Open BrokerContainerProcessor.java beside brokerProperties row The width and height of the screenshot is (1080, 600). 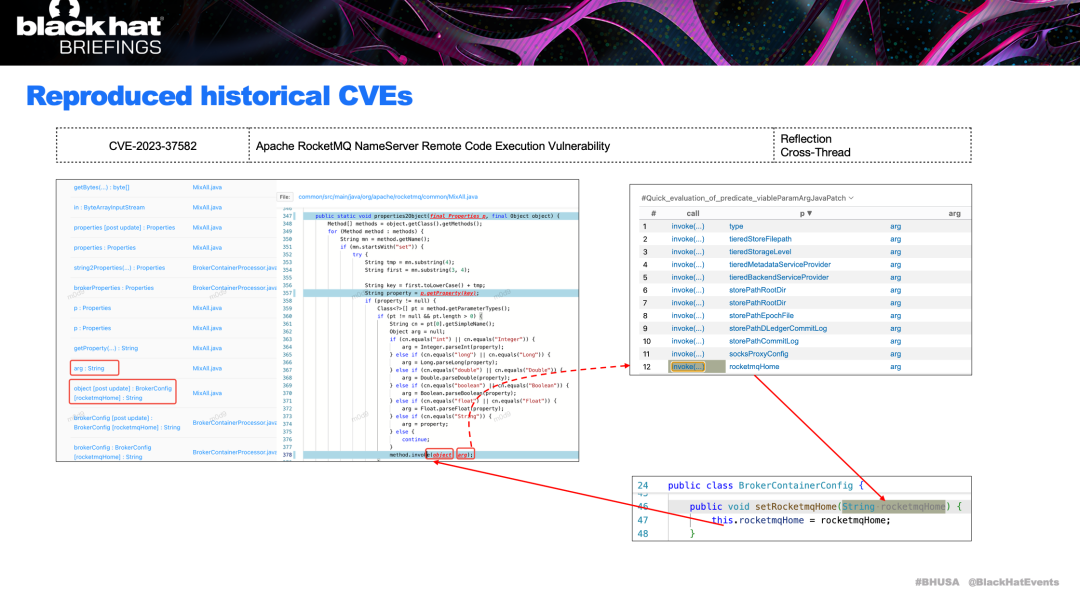(x=234, y=288)
